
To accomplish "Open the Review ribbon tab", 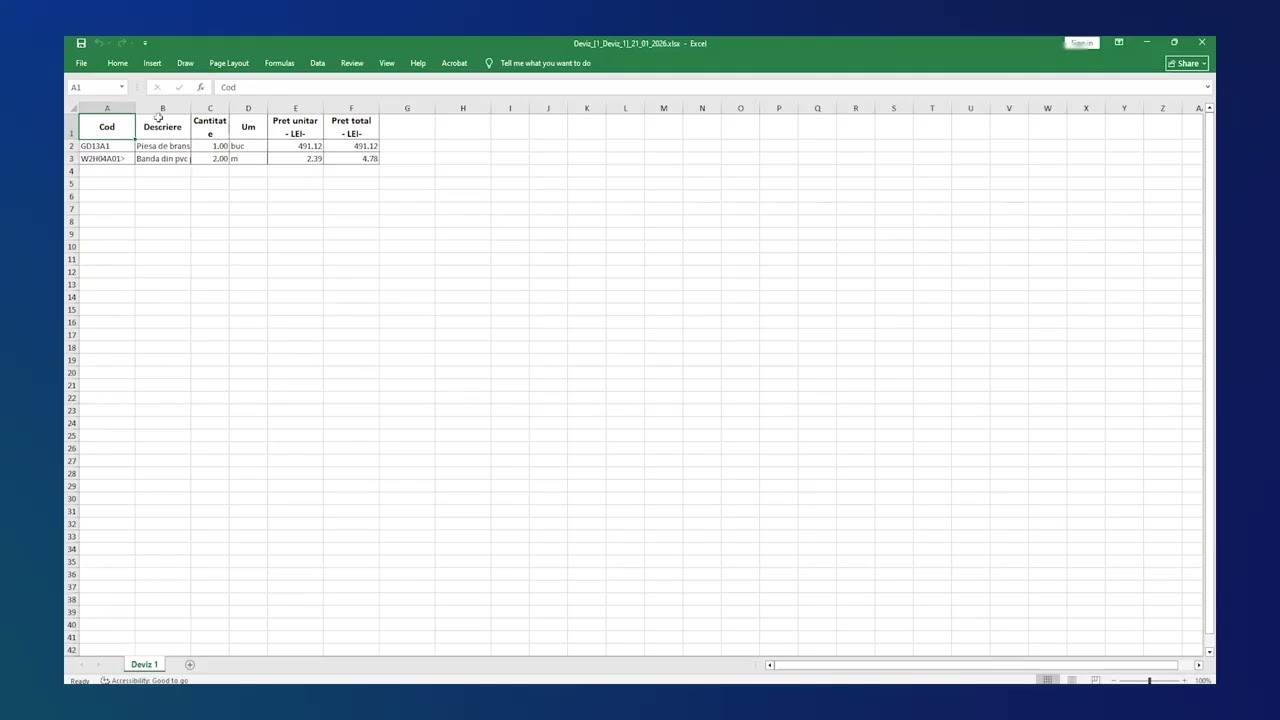I will tap(352, 63).
